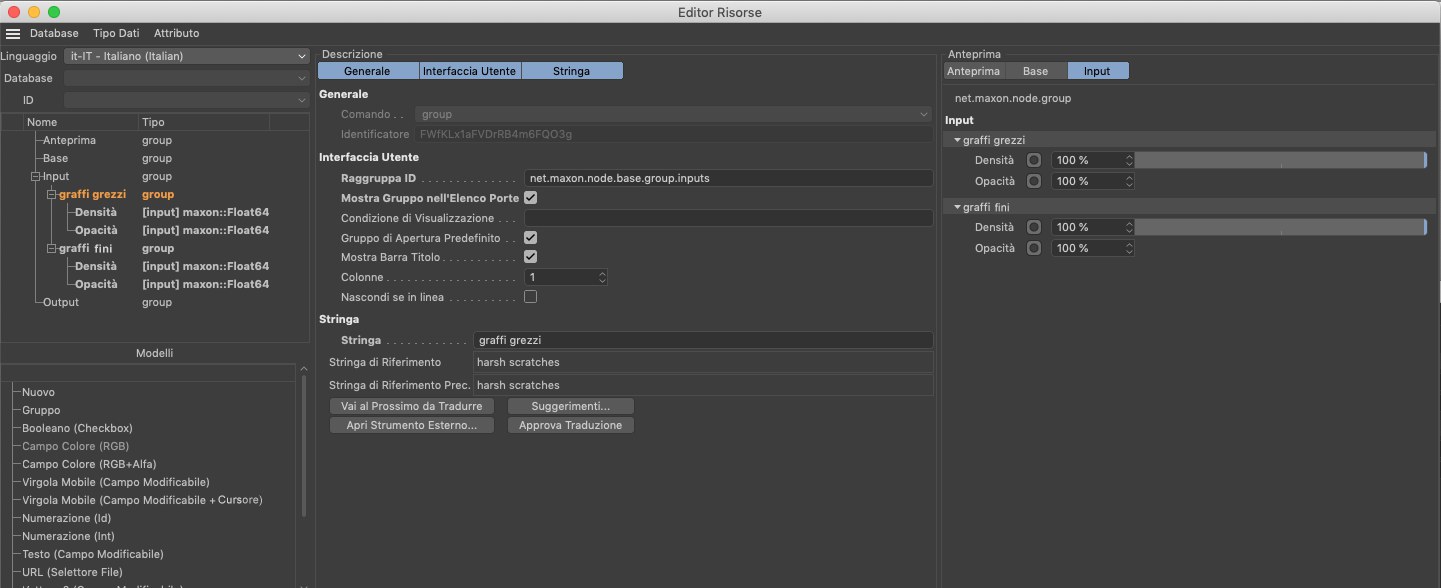The image size is (1441, 588).
Task: Toggle circle button for Opacità in graffi grezzi preview
Action: pos(1034,181)
